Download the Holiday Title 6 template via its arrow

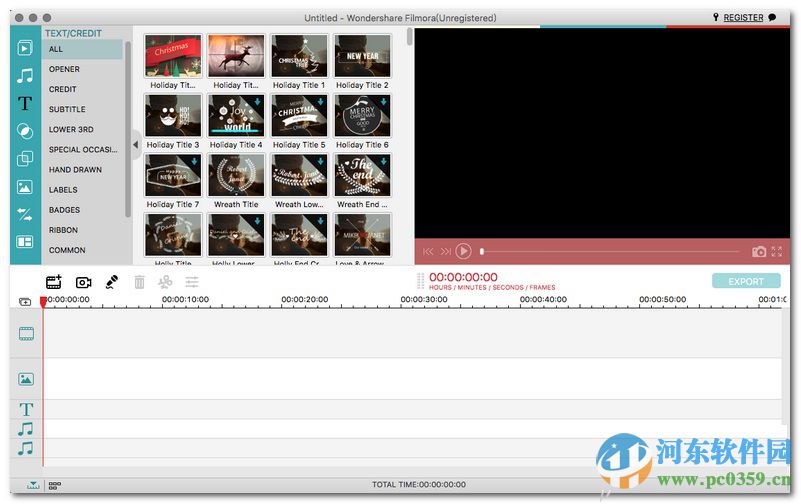[x=384, y=102]
